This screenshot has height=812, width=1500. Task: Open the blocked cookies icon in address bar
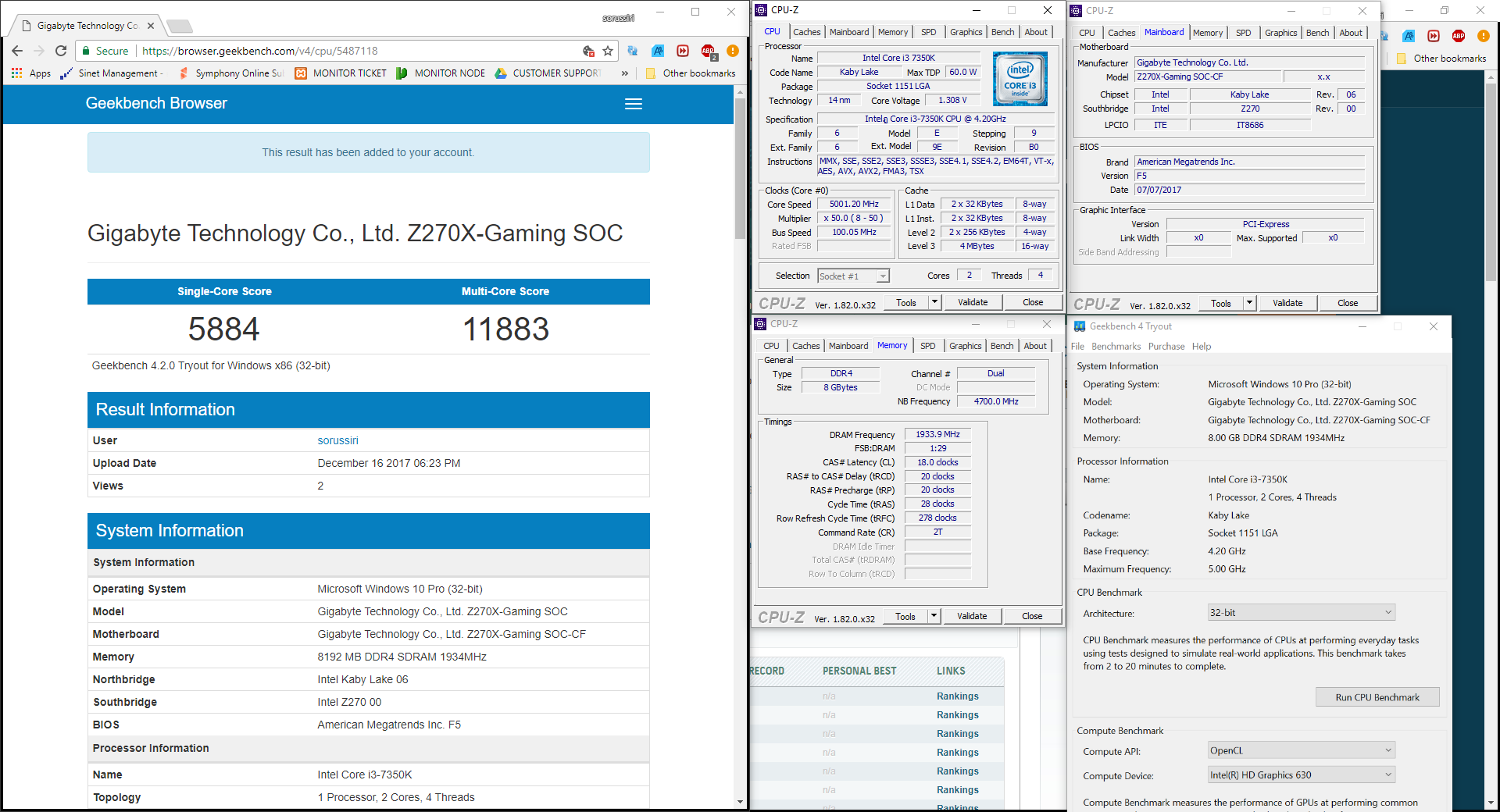588,51
